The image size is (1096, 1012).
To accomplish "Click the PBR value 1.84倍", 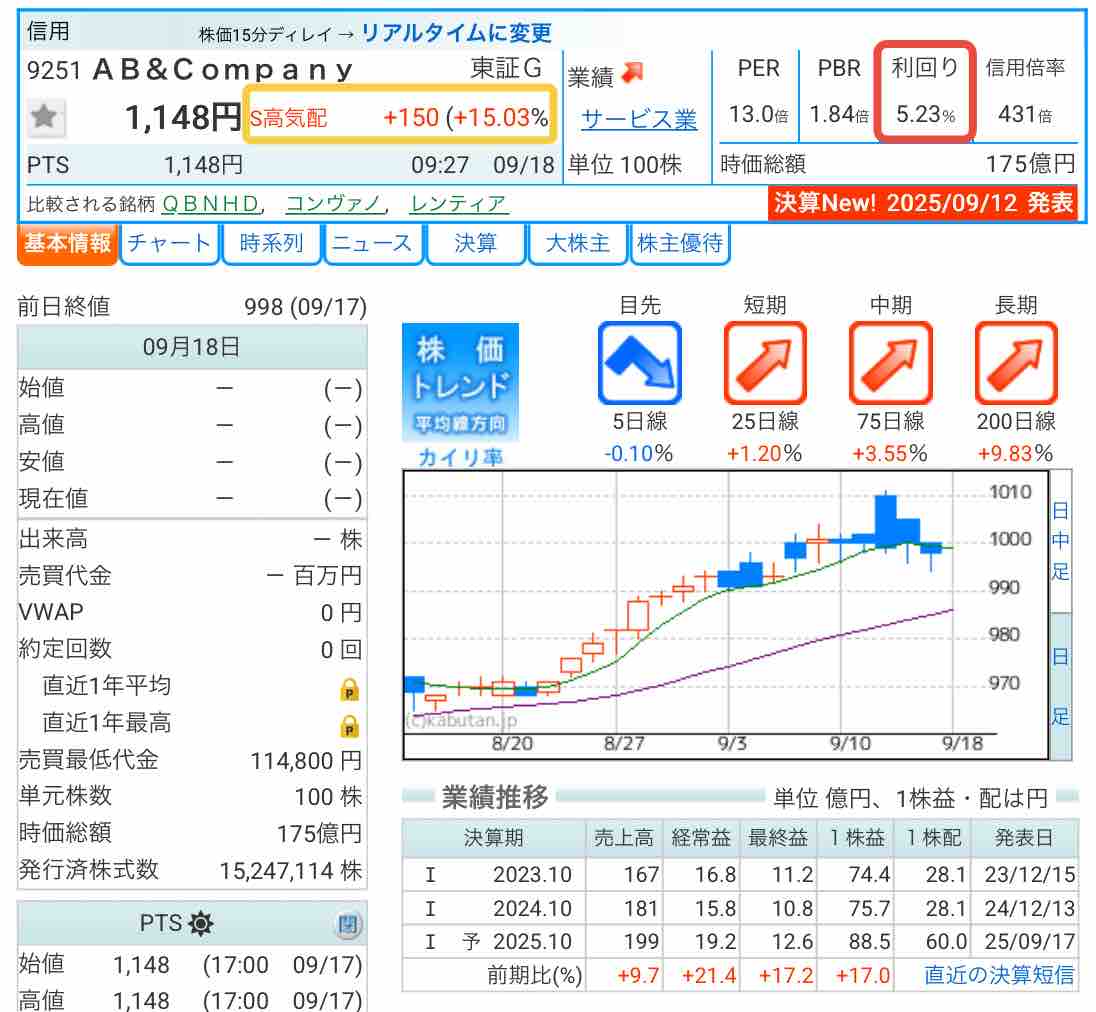I will click(x=839, y=114).
